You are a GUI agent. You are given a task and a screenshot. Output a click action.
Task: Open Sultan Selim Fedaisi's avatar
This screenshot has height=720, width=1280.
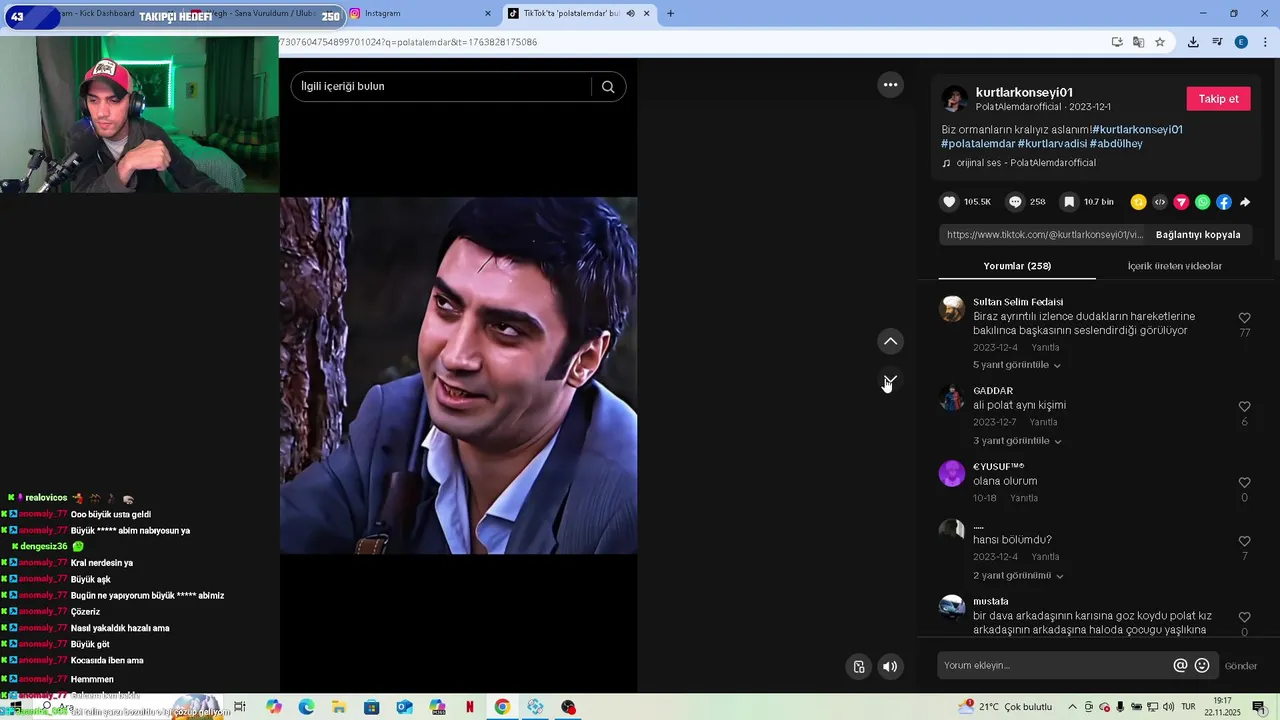(952, 308)
